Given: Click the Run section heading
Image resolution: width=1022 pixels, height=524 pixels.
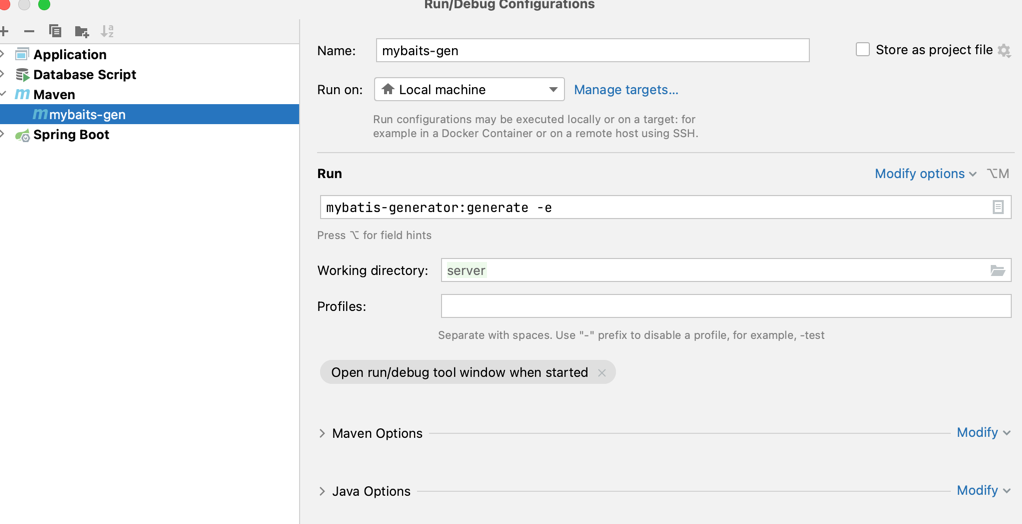Looking at the screenshot, I should (329, 174).
